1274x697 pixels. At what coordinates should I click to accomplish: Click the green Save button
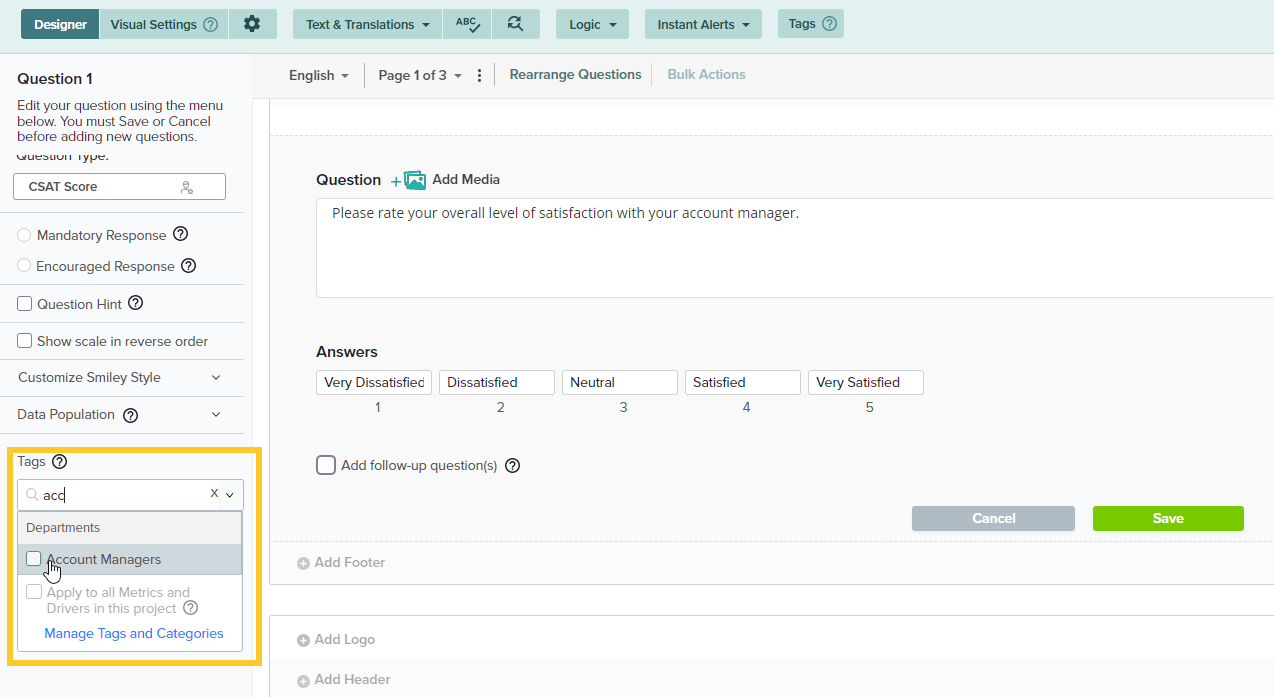tap(1167, 518)
